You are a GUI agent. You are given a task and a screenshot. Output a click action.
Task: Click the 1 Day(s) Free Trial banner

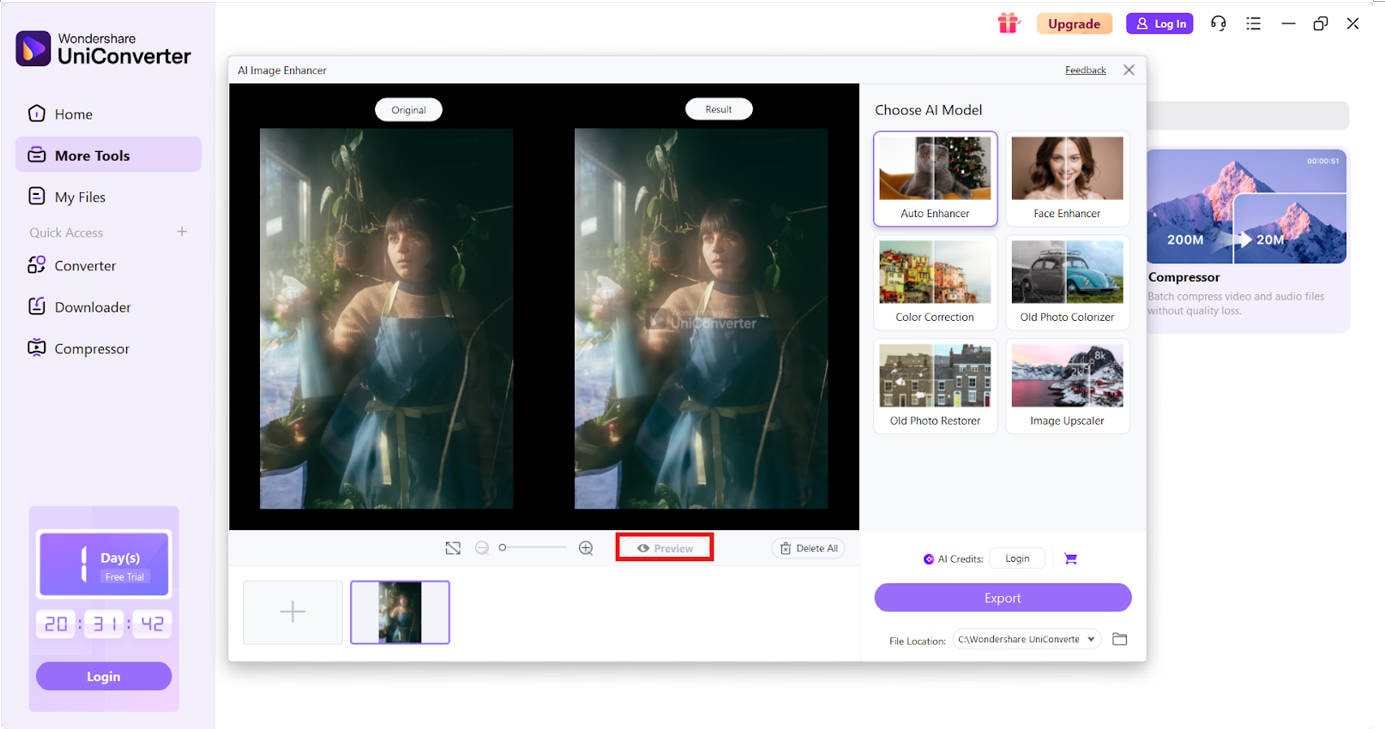pos(104,564)
